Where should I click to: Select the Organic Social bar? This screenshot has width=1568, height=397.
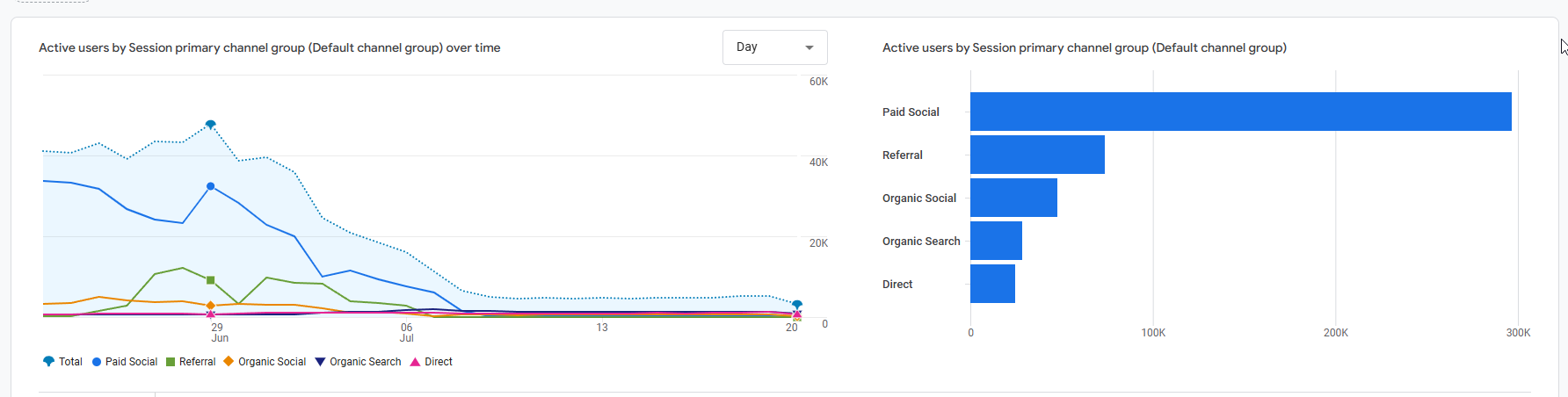1013,198
